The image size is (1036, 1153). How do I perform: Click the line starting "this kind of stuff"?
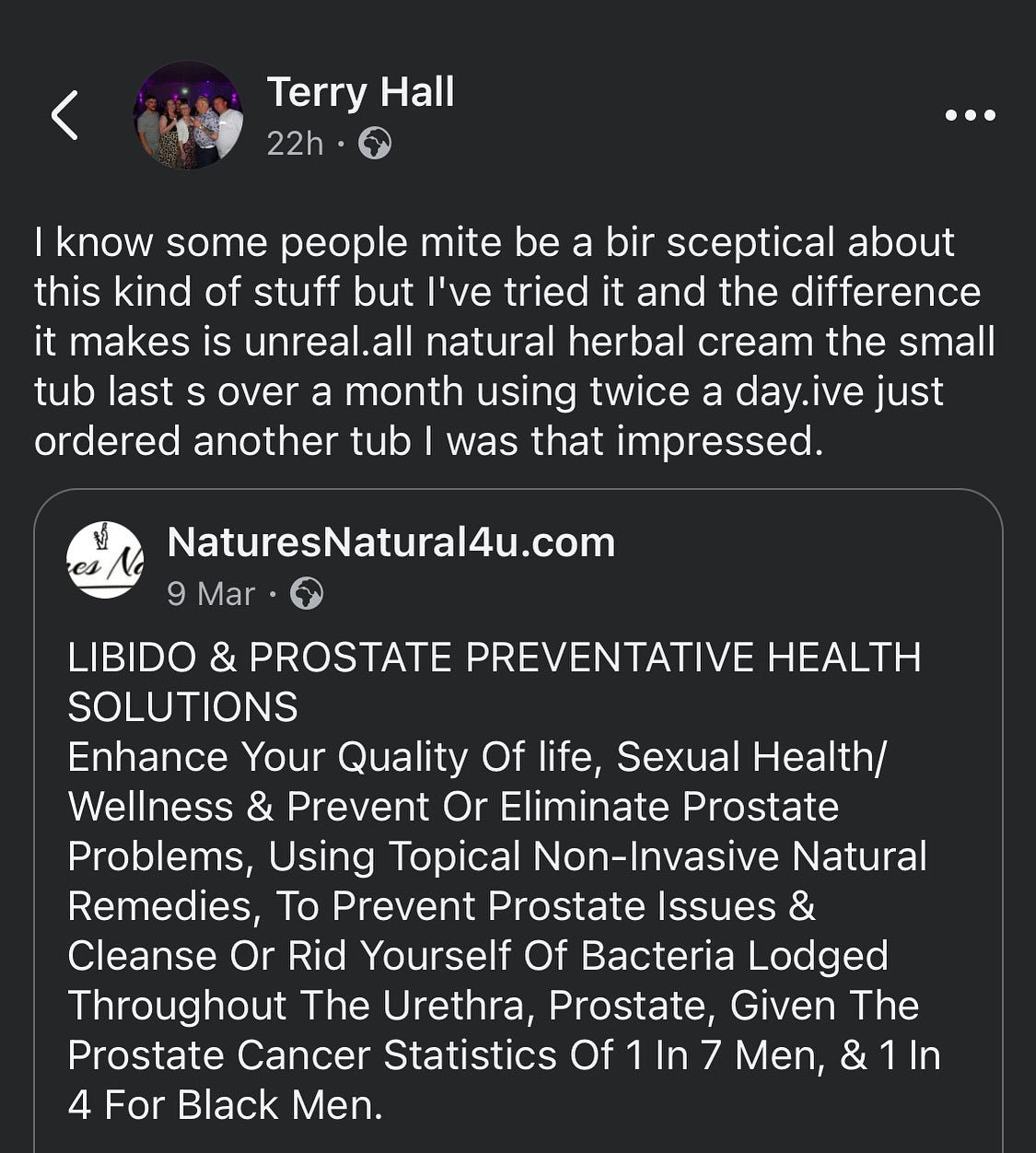coord(507,292)
